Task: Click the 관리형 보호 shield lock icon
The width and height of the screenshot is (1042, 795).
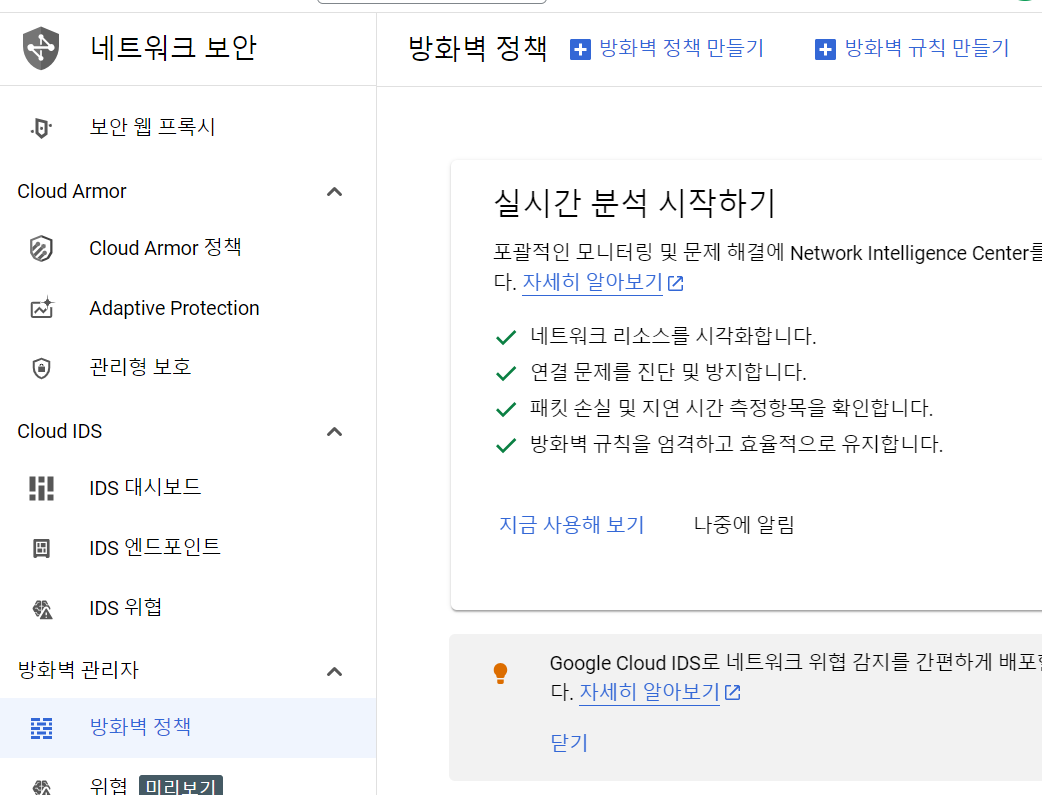Action: coord(41,368)
